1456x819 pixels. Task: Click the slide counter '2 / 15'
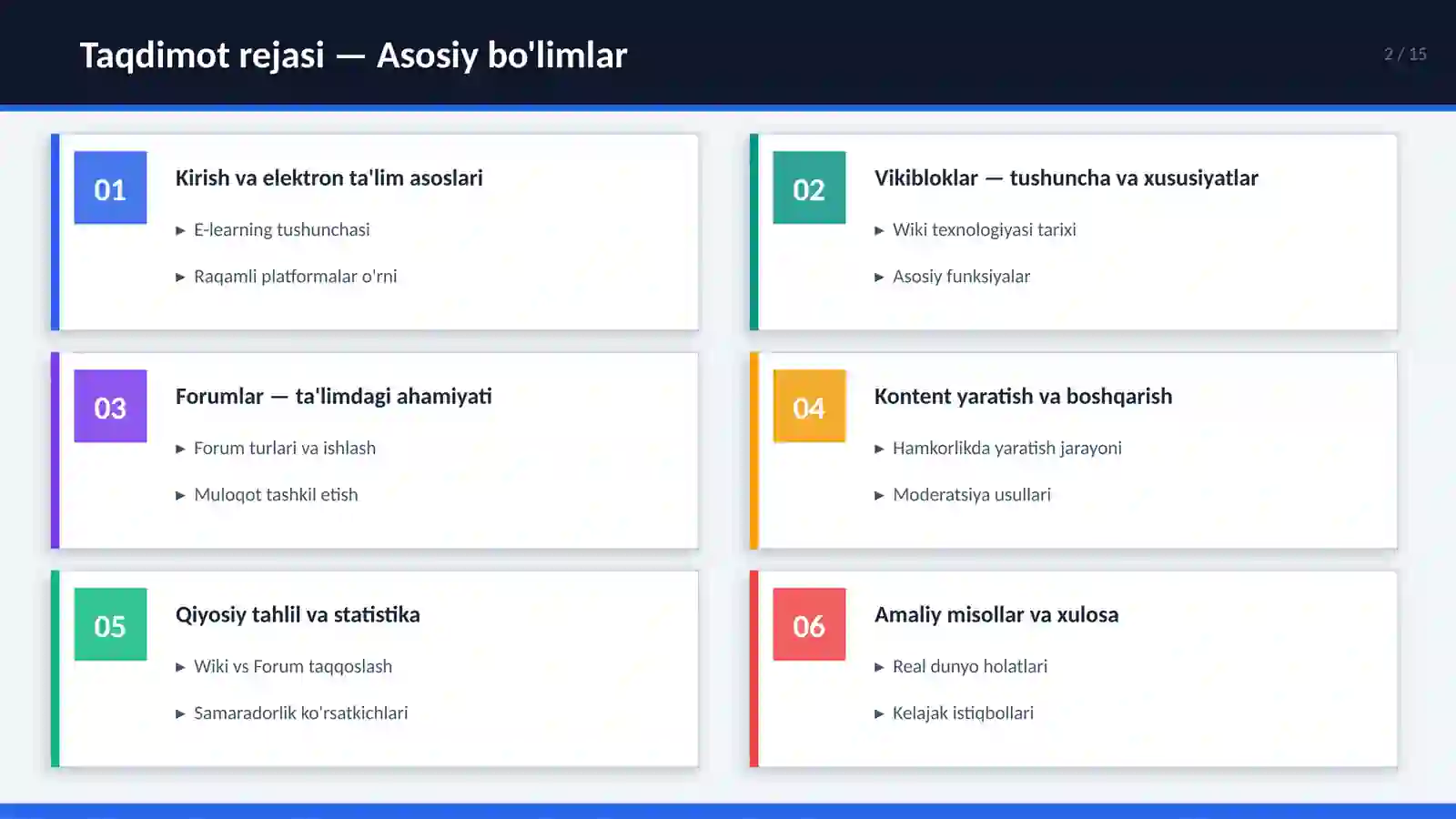click(1405, 55)
